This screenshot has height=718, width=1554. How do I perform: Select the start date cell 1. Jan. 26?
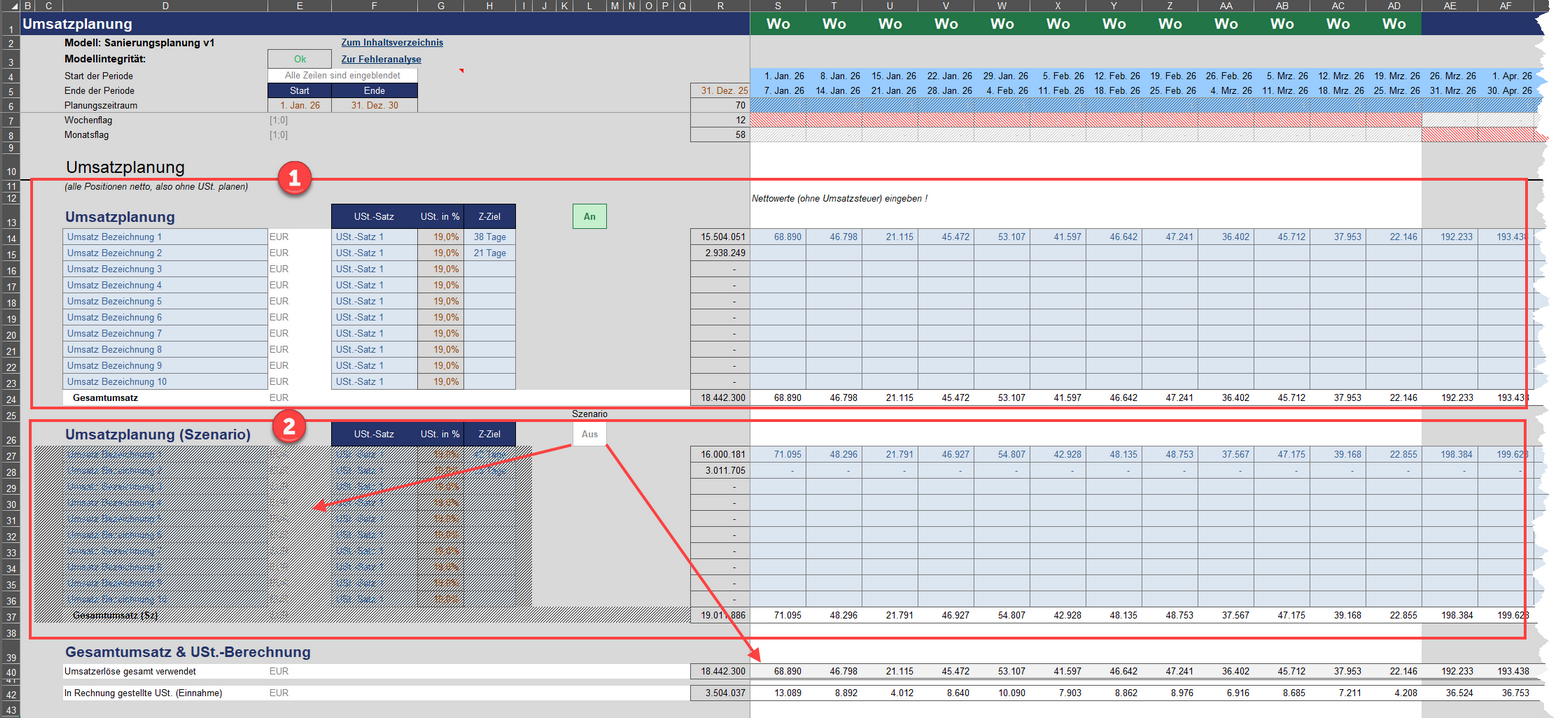tap(299, 106)
